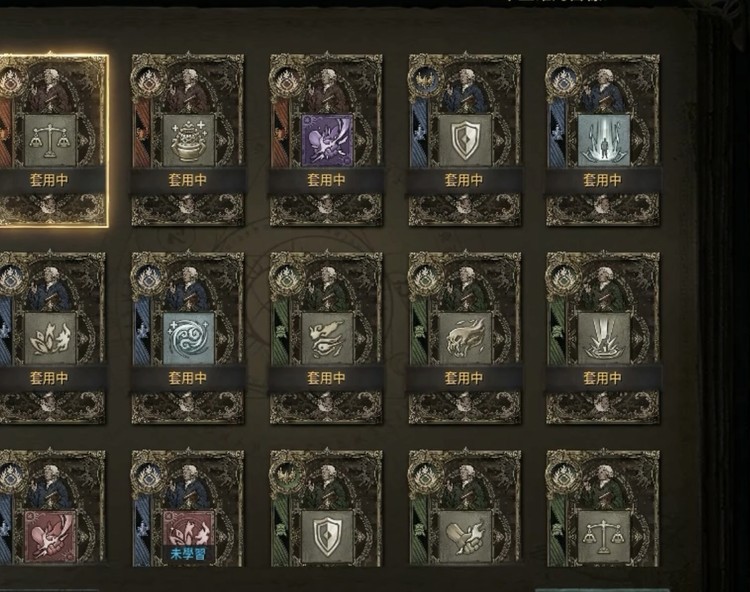Select the shield icon on blue-ribbon card
Viewport: 750px width, 592px height.
tap(465, 141)
